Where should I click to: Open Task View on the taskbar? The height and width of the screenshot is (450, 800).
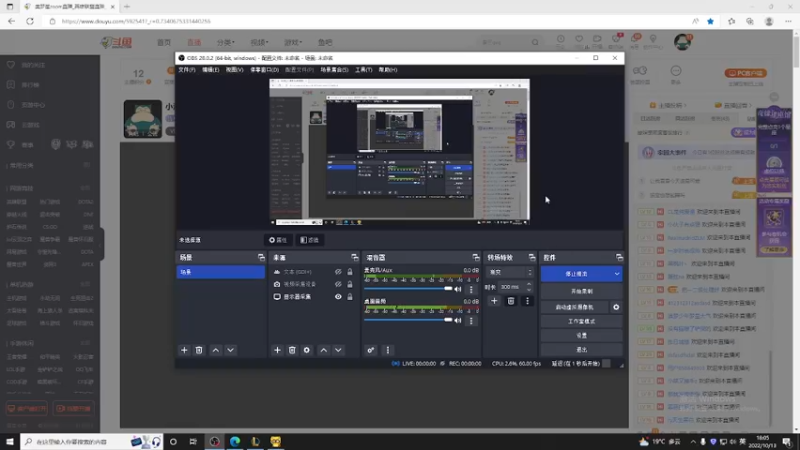193,441
